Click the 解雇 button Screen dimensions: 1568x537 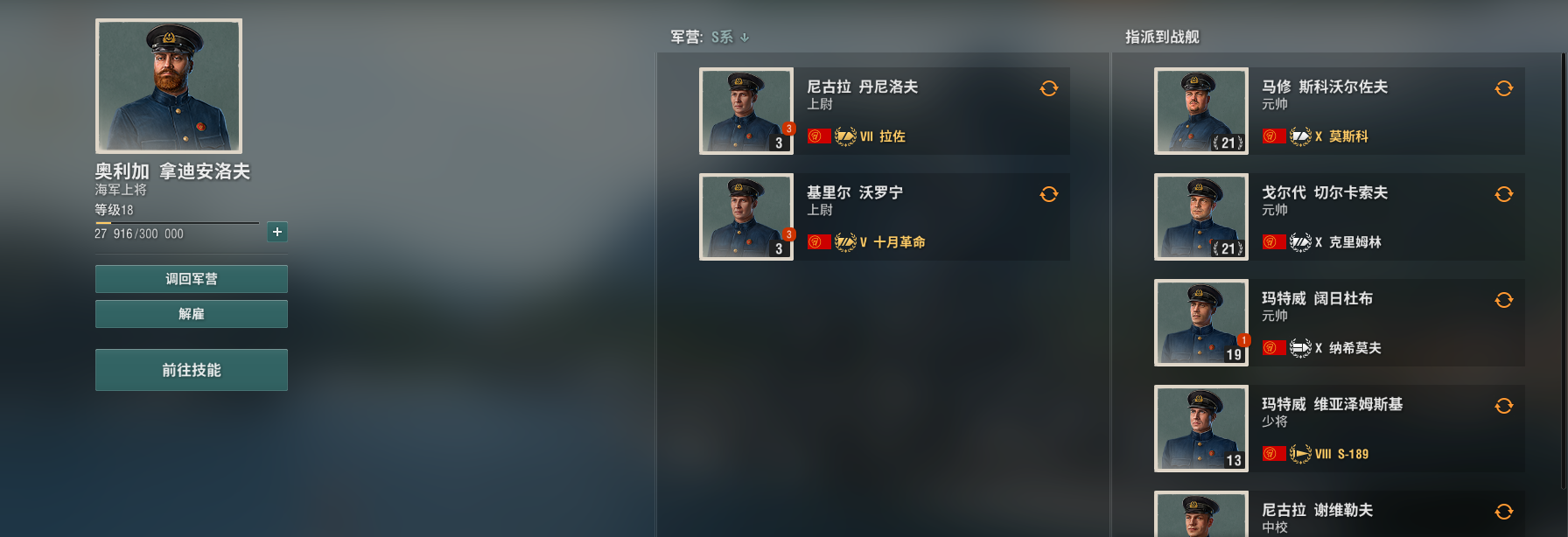point(192,314)
